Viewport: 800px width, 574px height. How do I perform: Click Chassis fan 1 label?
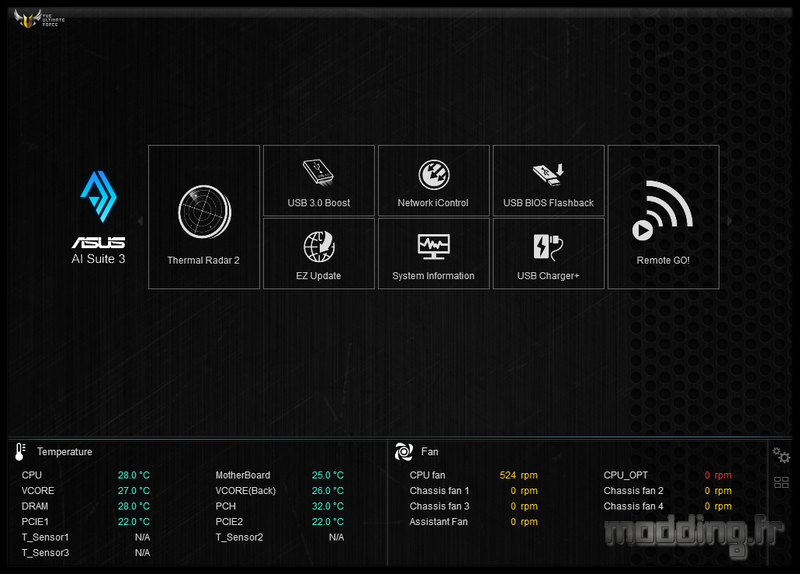[439, 490]
